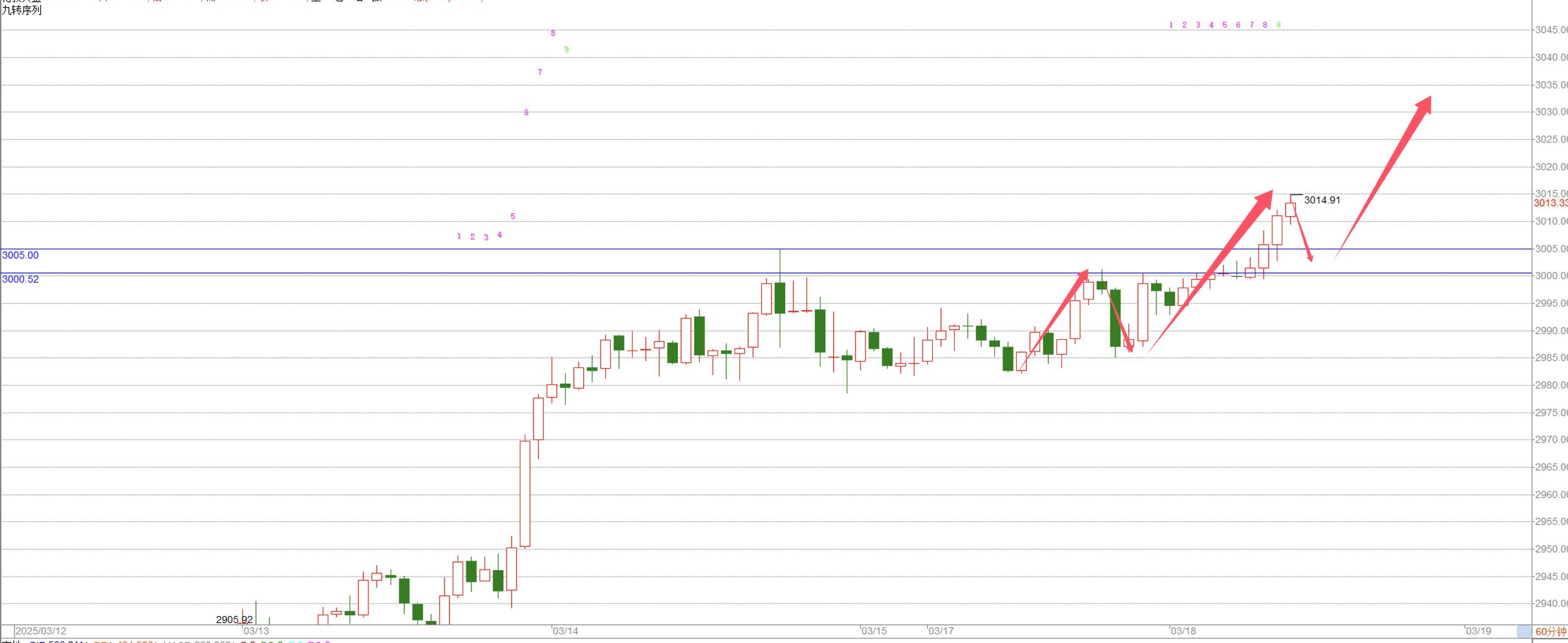Click the 3014.91 high price label
The height and width of the screenshot is (643, 1568).
click(1322, 200)
